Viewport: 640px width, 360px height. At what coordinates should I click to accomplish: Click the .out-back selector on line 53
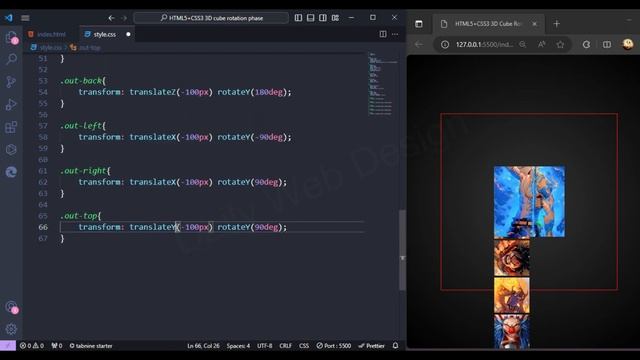pos(81,81)
